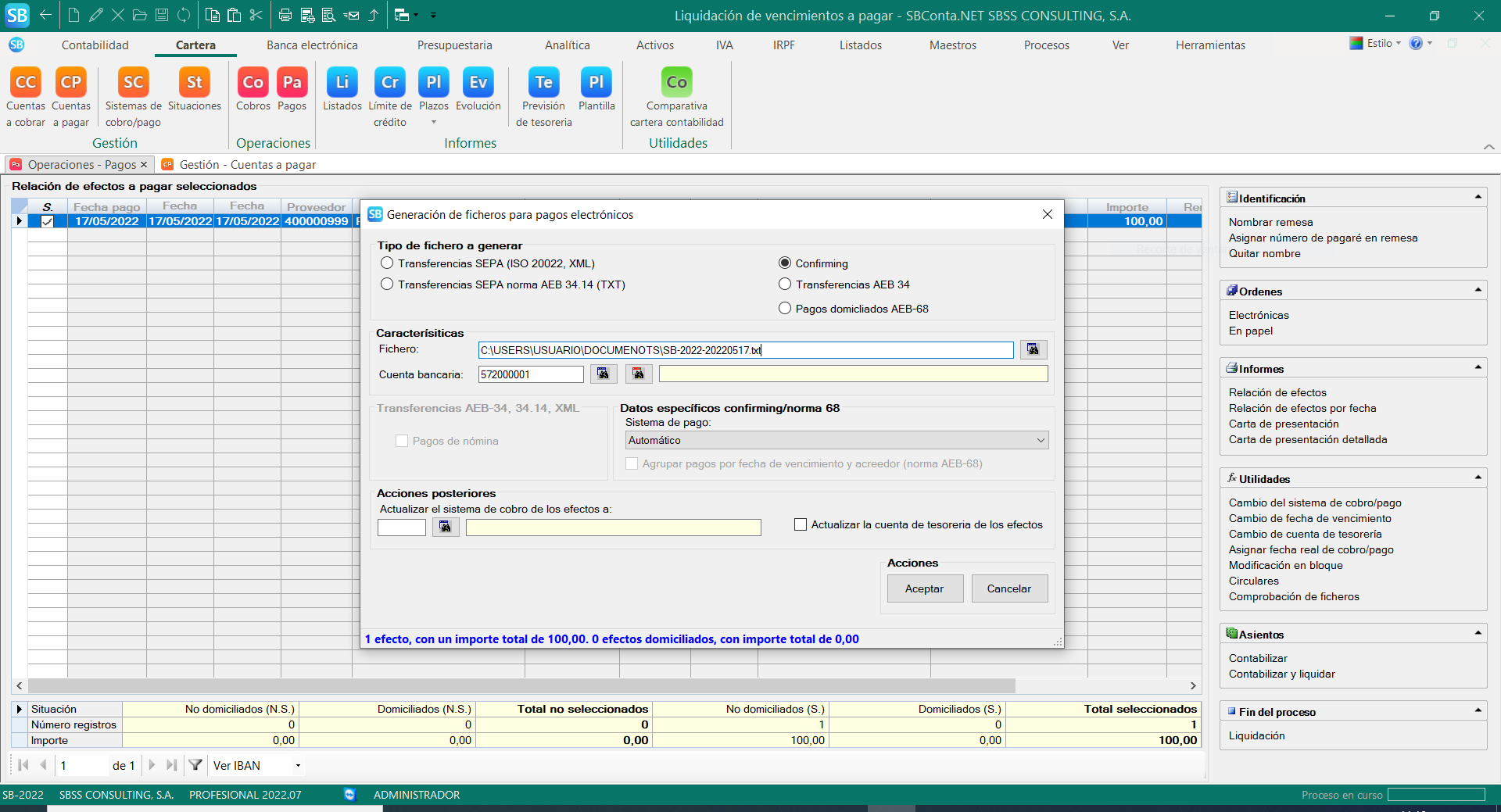Click the Cuenta bancaria input field

tap(531, 374)
